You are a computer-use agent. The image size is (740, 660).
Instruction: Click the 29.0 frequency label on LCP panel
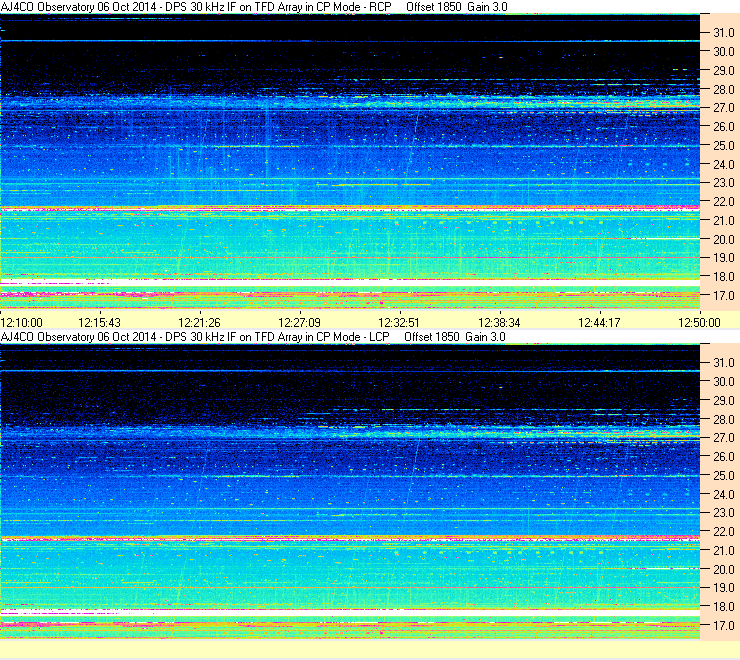(724, 400)
